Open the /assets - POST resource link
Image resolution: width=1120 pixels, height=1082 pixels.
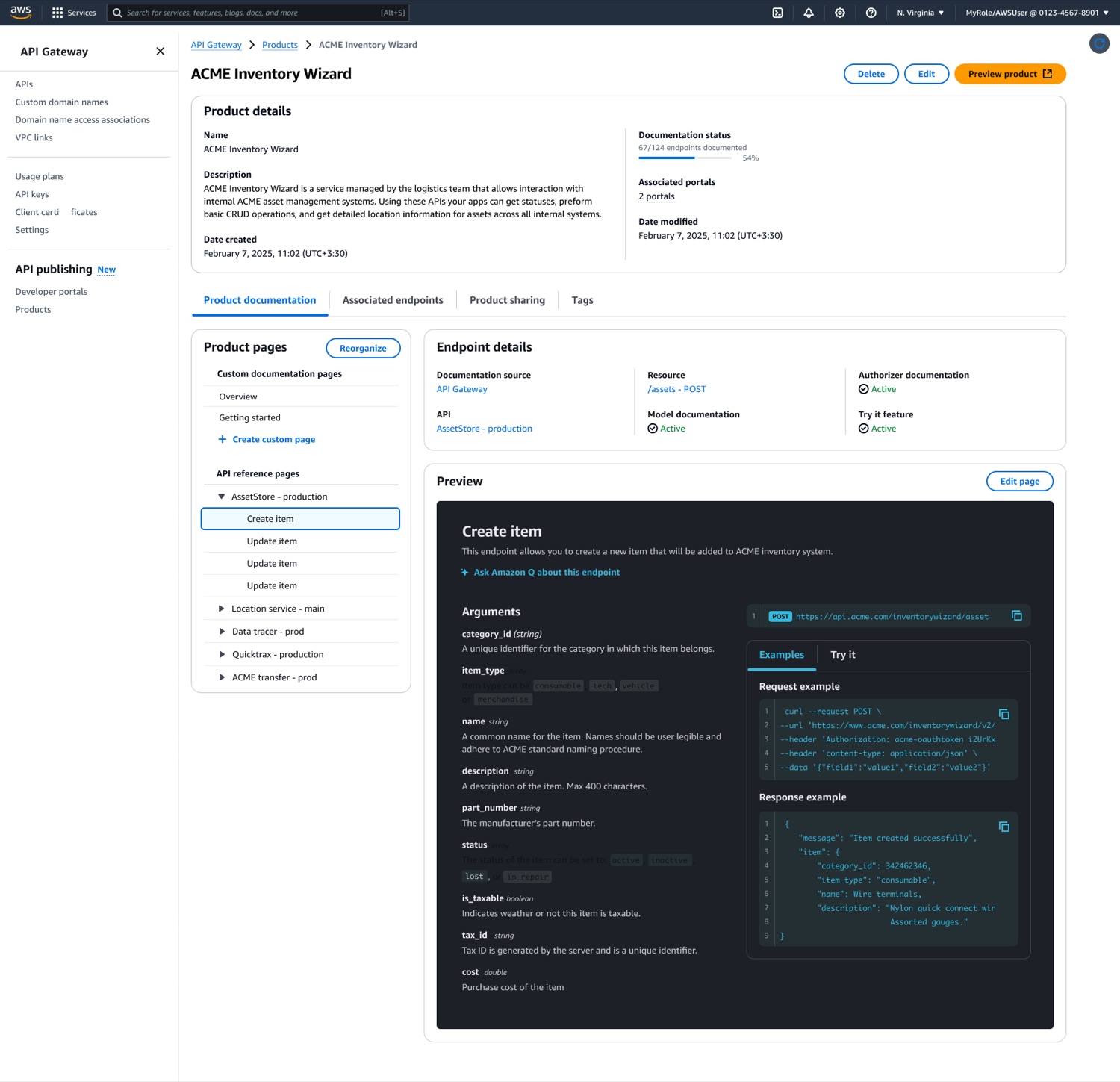coord(676,389)
